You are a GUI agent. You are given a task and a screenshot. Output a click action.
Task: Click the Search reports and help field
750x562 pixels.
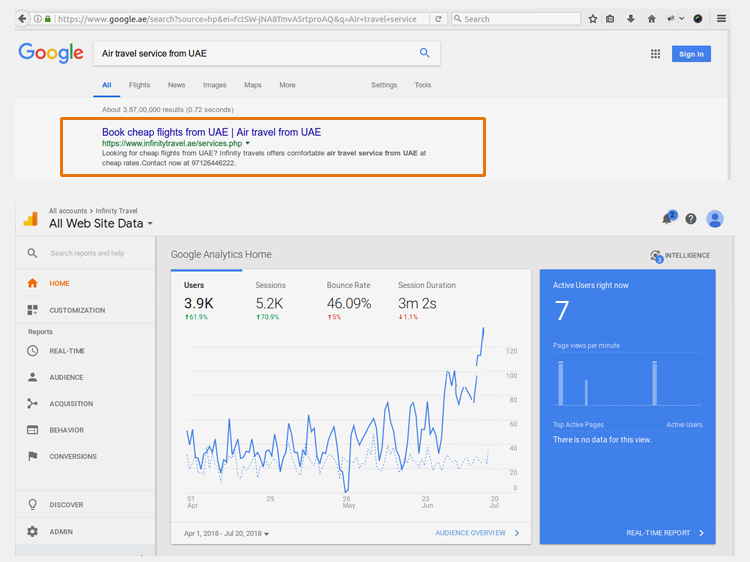(88, 253)
